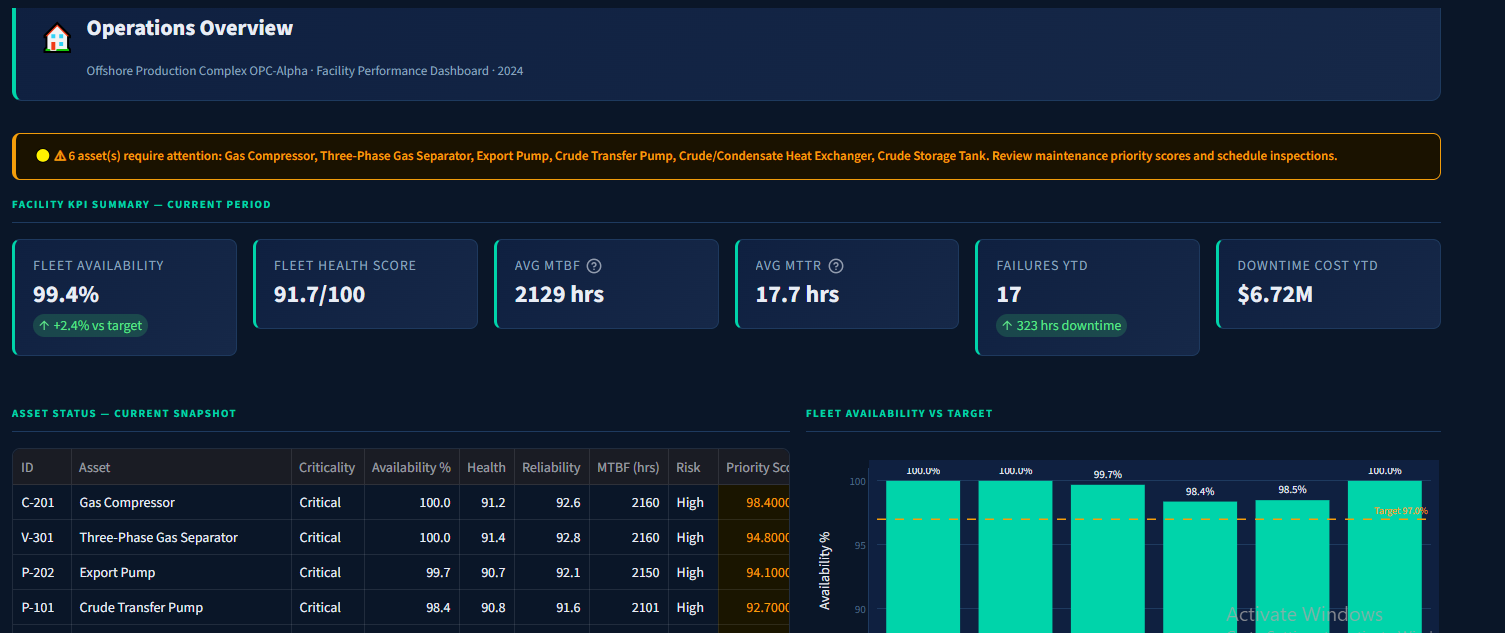Click the reliability value 92.8 cell
This screenshot has height=633, width=1505.
click(x=551, y=537)
